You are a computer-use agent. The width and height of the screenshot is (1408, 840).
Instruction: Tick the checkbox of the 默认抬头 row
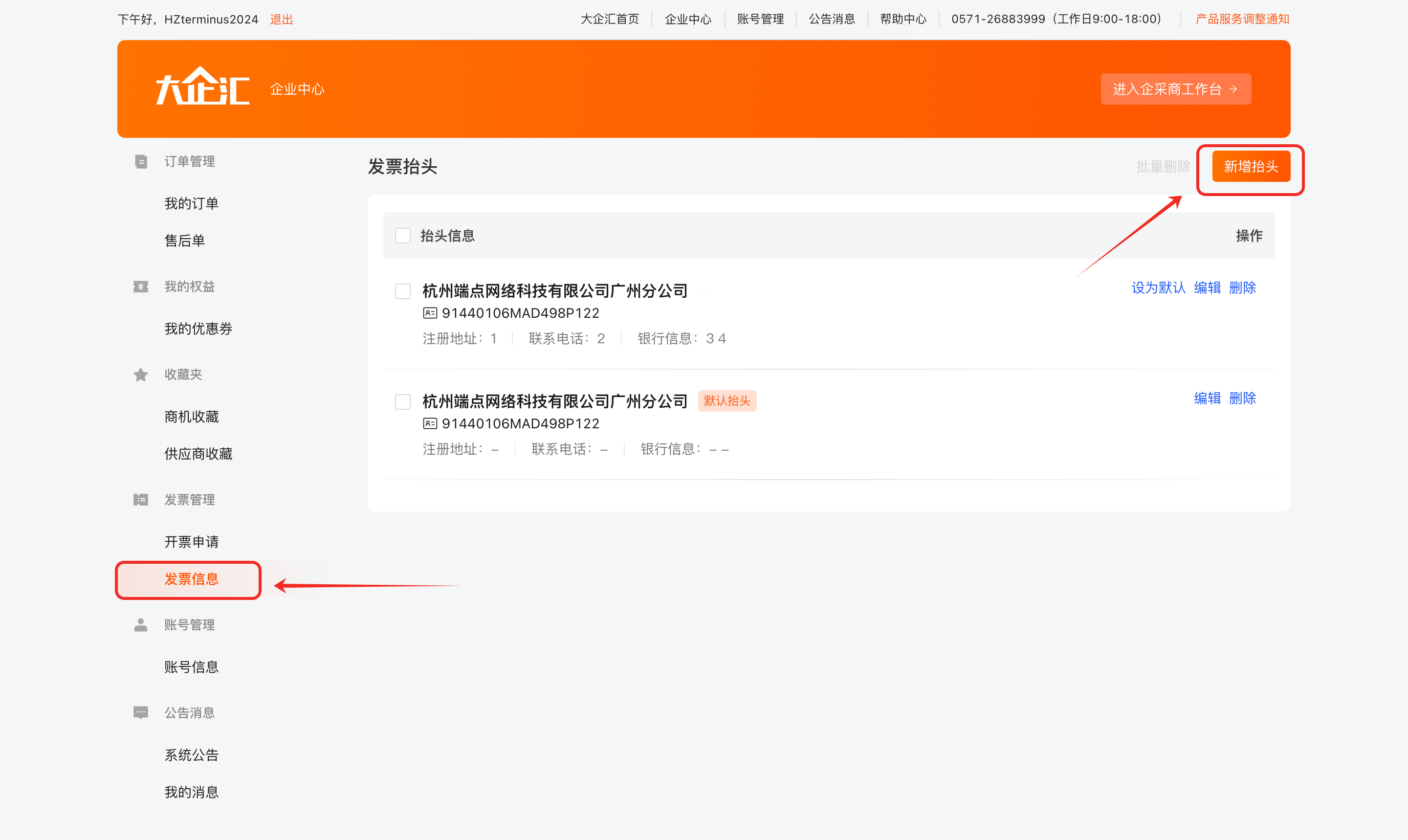tap(402, 402)
